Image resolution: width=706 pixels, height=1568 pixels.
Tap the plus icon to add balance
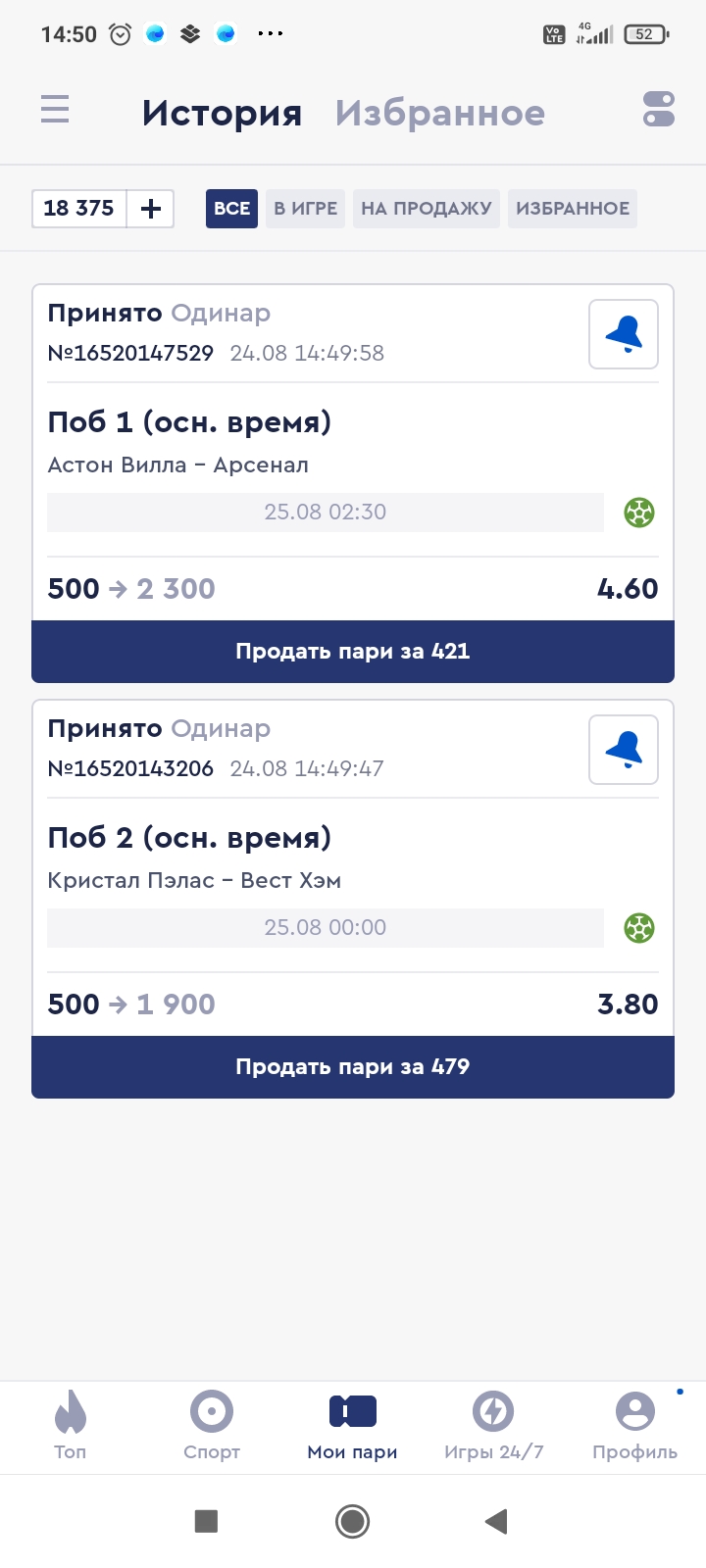coord(151,209)
